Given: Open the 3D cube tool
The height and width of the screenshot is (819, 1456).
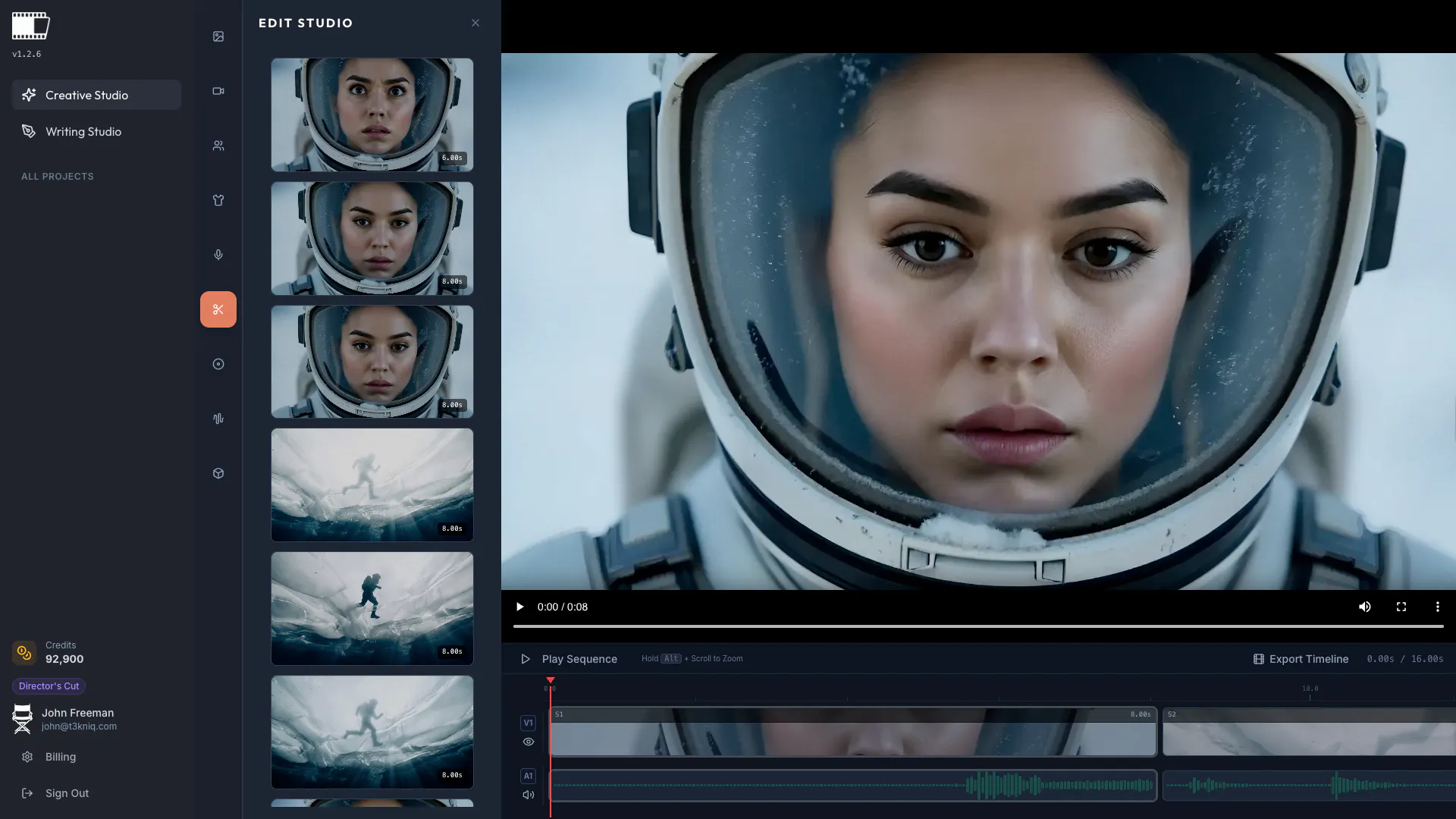Looking at the screenshot, I should pyautogui.click(x=218, y=473).
